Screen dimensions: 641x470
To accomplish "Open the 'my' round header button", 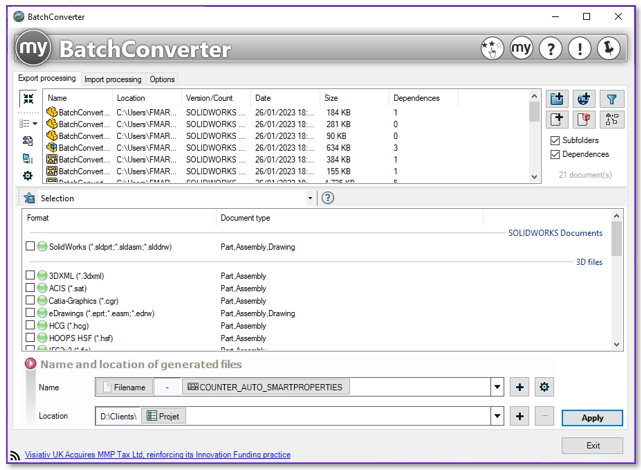I will click(x=521, y=49).
